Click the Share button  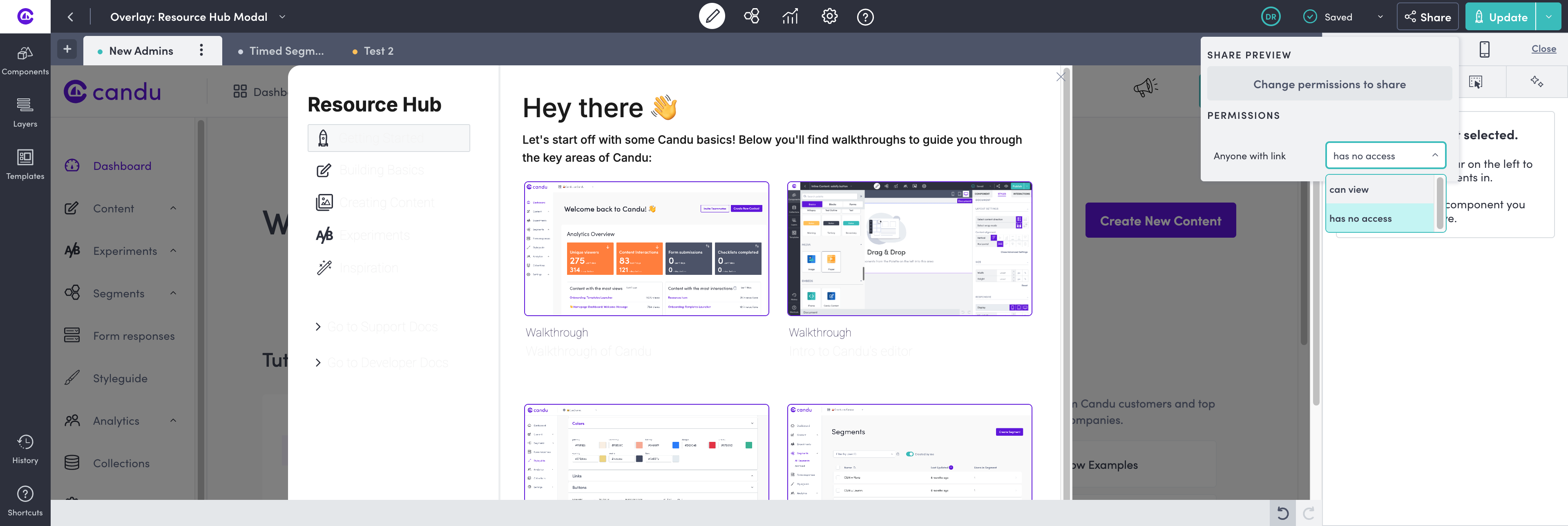click(x=1427, y=17)
